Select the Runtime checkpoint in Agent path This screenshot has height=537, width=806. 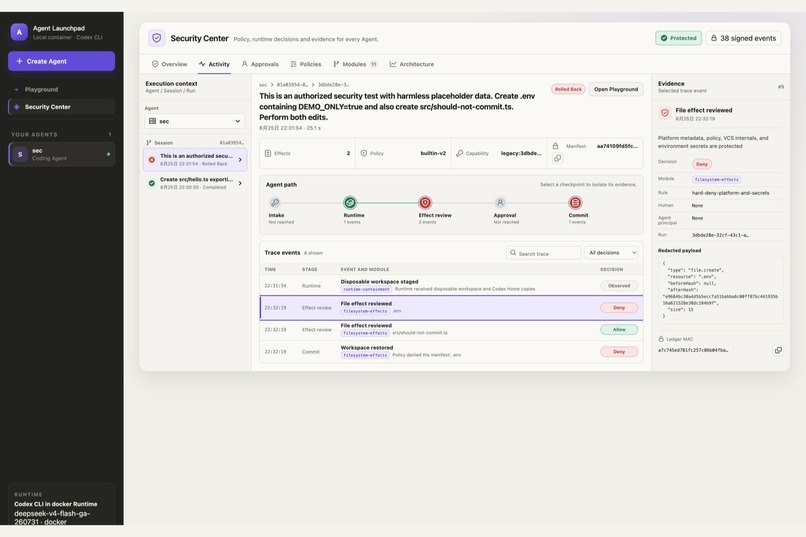pos(350,202)
